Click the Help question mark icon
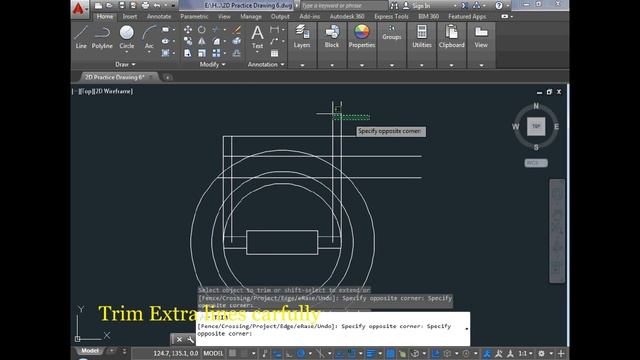The height and width of the screenshot is (360, 640). [x=499, y=6]
